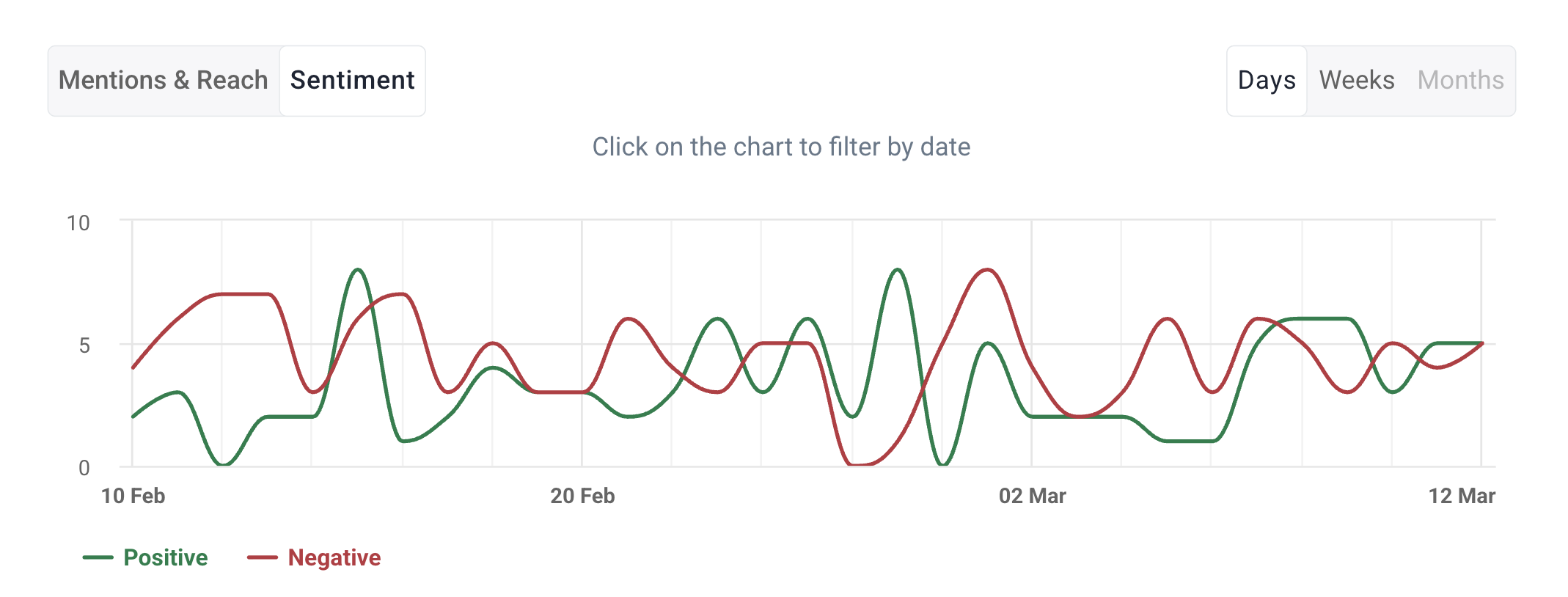This screenshot has height=597, width=1568.
Task: Toggle the Positive series legend label
Action: click(166, 557)
